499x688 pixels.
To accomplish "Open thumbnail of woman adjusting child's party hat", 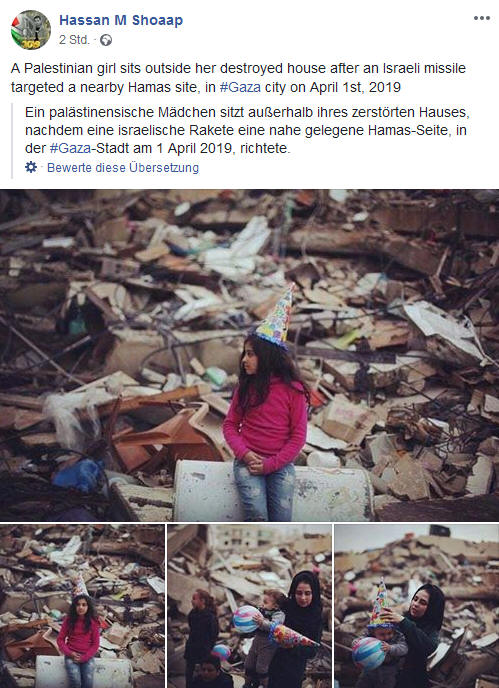I will (x=416, y=606).
